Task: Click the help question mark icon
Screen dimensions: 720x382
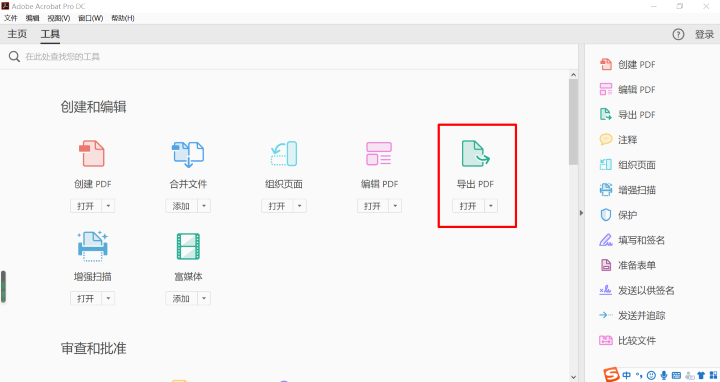Action: (678, 34)
